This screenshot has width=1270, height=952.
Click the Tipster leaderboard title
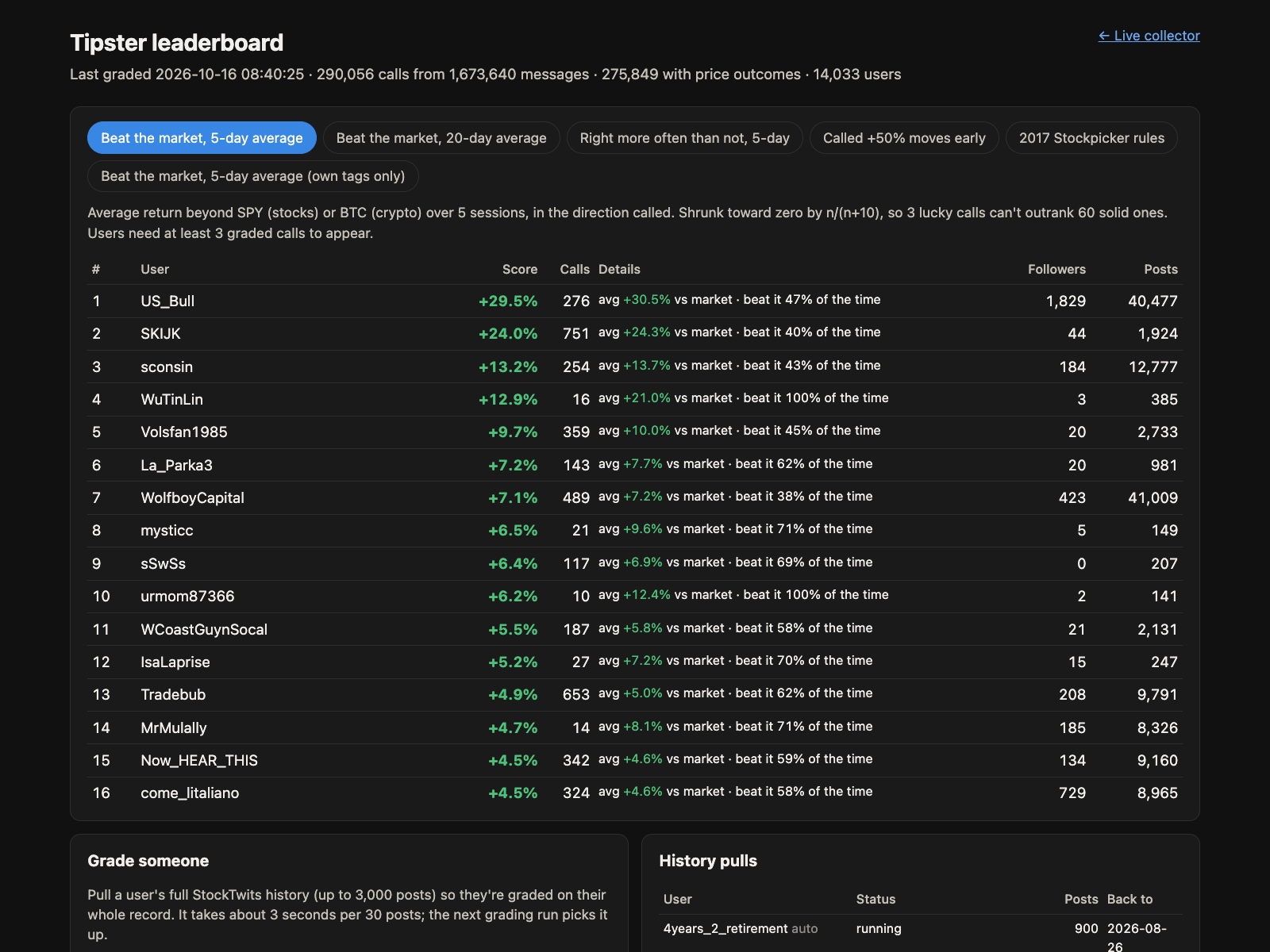tap(176, 43)
